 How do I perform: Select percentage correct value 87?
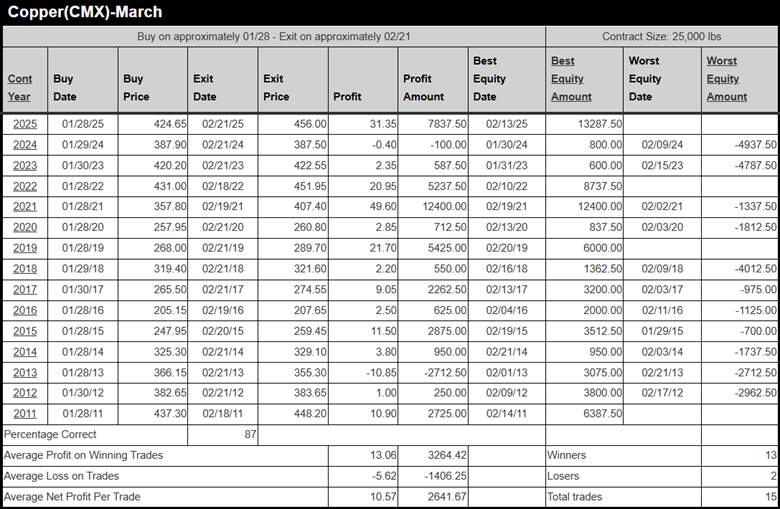click(223, 434)
